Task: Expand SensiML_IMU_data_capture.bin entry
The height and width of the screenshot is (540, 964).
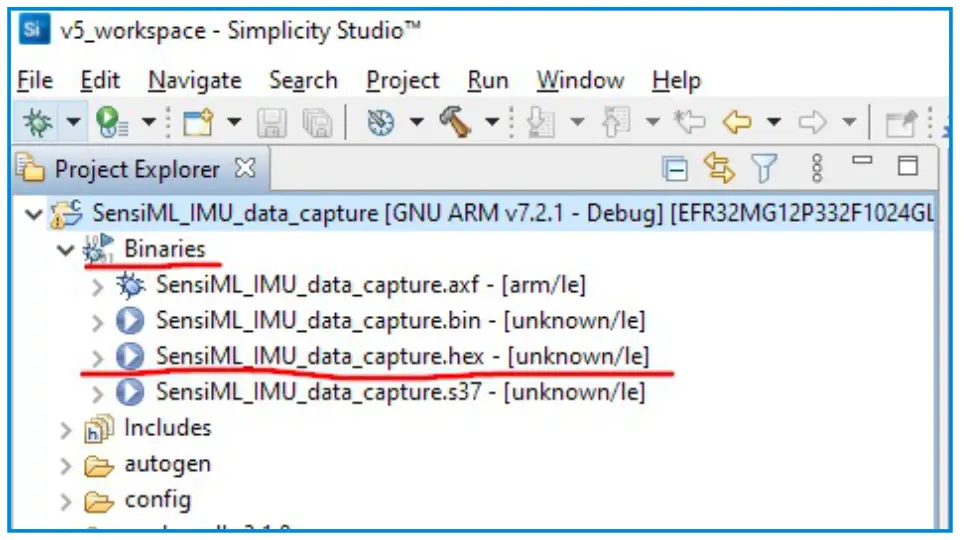Action: pos(97,322)
